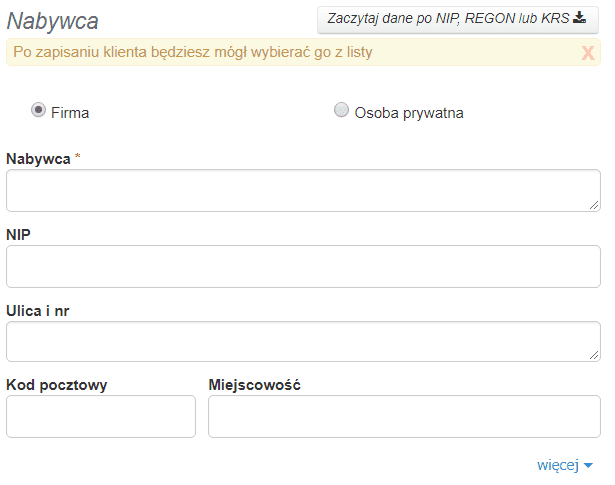The width and height of the screenshot is (615, 485).
Task: Select the Firma radio button
Action: pyautogui.click(x=39, y=111)
